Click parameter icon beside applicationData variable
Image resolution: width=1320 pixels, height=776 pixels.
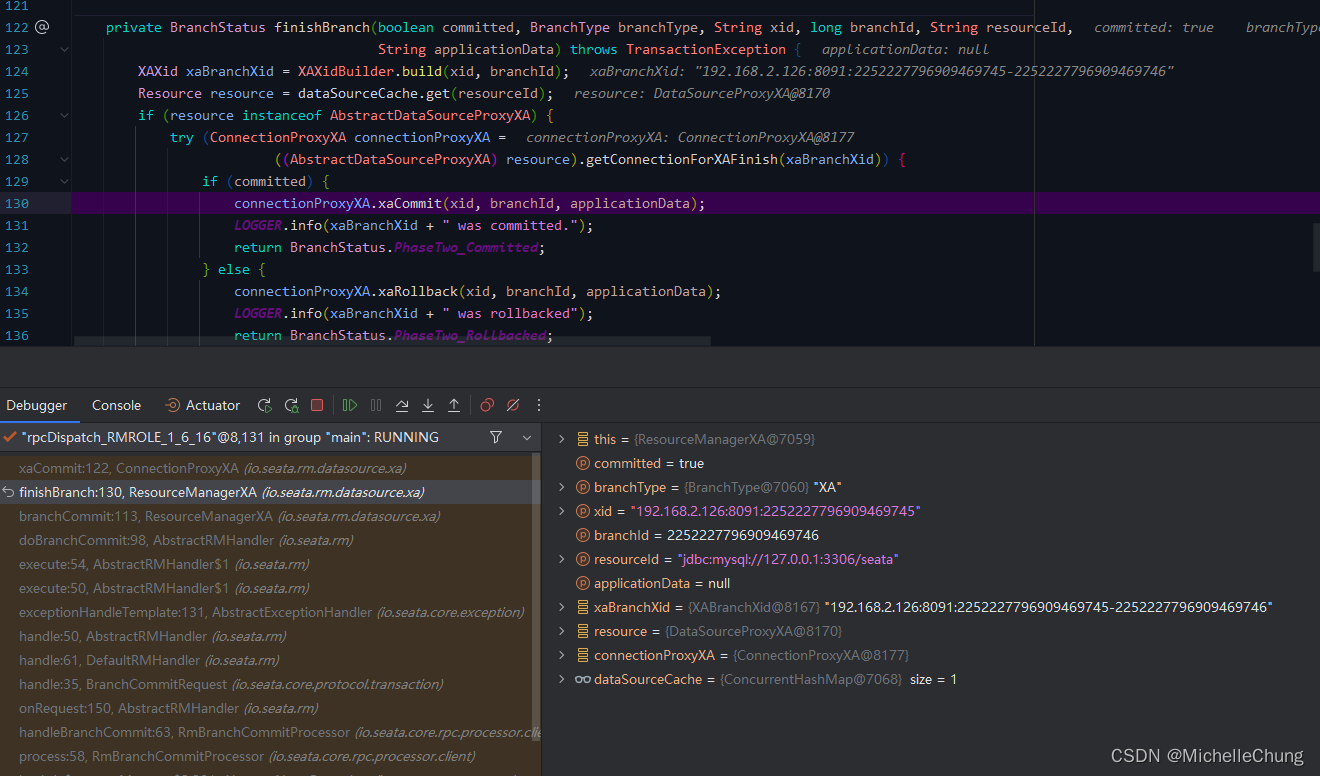(583, 583)
